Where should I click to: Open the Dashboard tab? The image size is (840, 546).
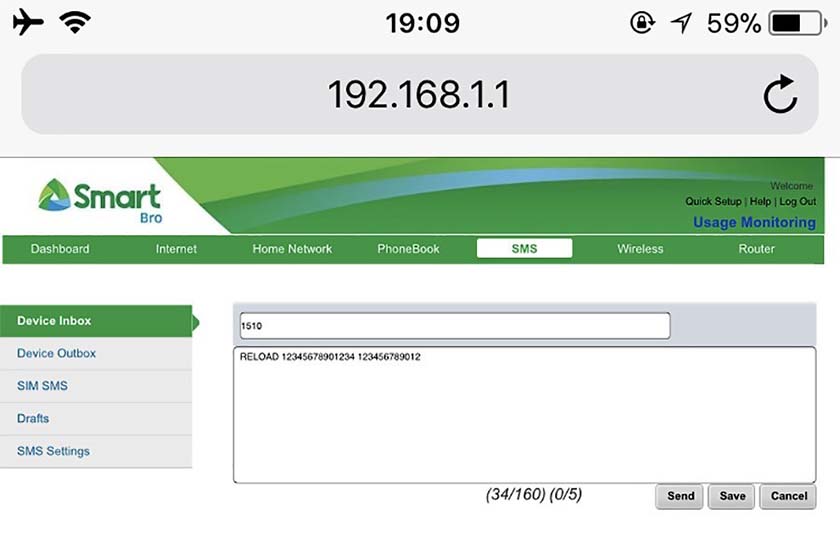60,249
